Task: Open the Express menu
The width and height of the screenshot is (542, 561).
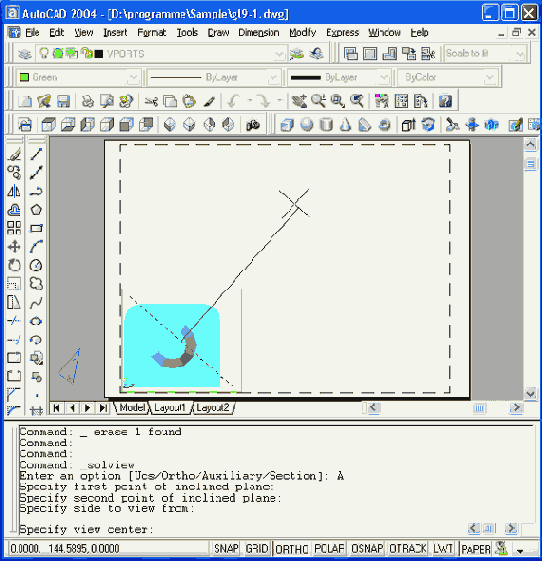Action: 342,33
